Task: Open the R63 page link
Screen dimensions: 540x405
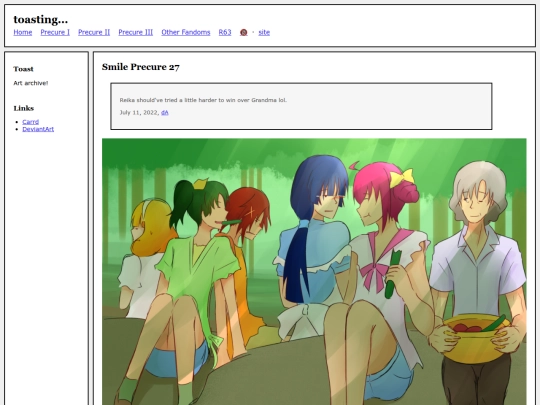Action: pos(225,32)
